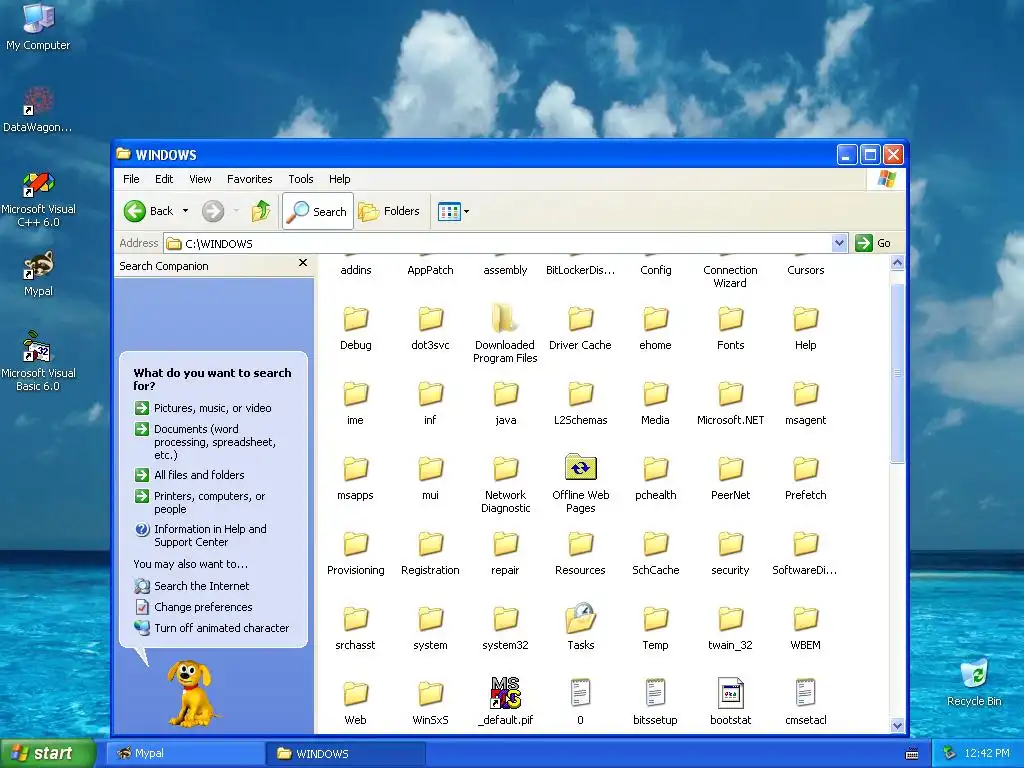
Task: Select the Temp folder
Action: click(656, 628)
